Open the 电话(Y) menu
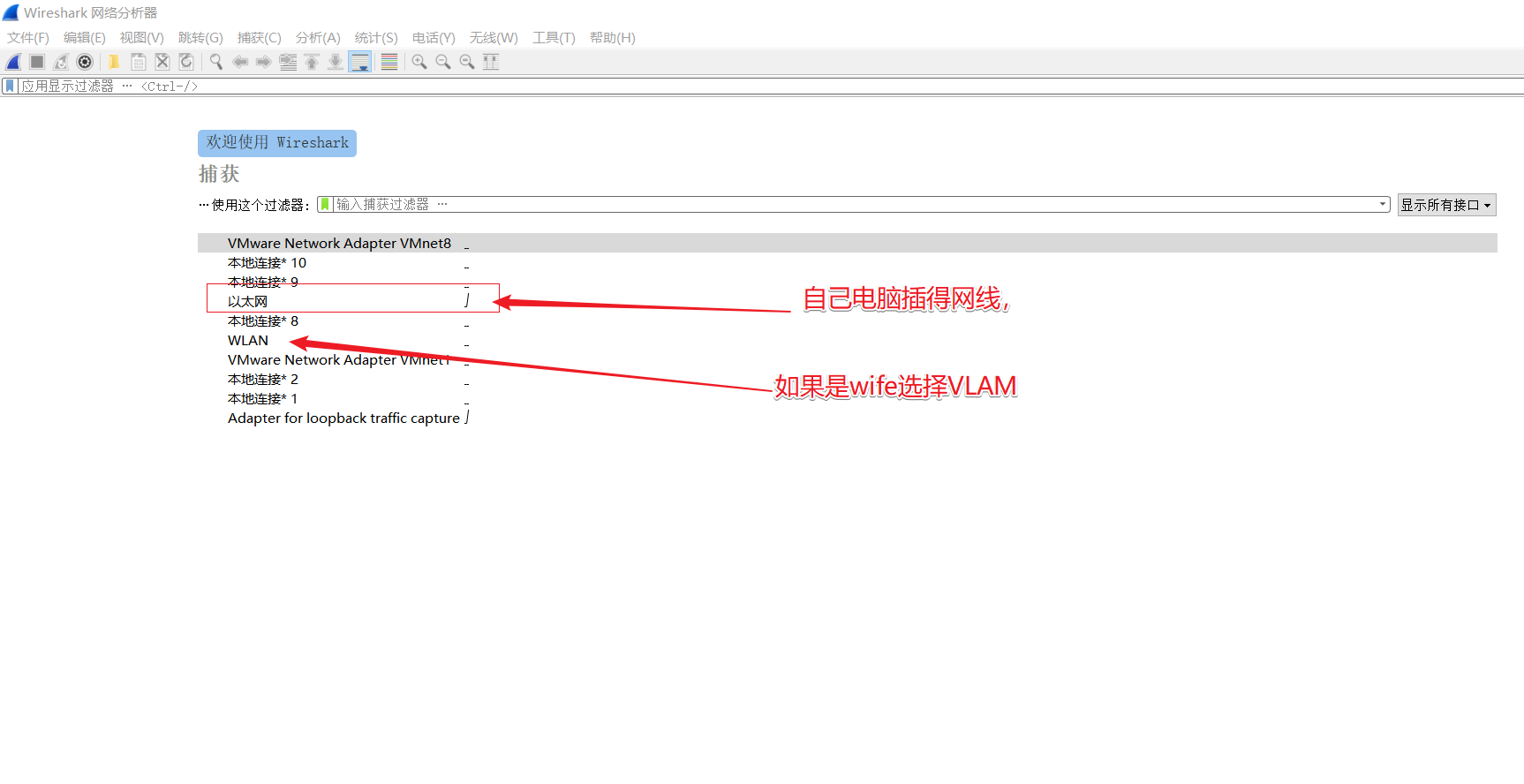Viewport: 1524px width, 784px height. pyautogui.click(x=434, y=37)
